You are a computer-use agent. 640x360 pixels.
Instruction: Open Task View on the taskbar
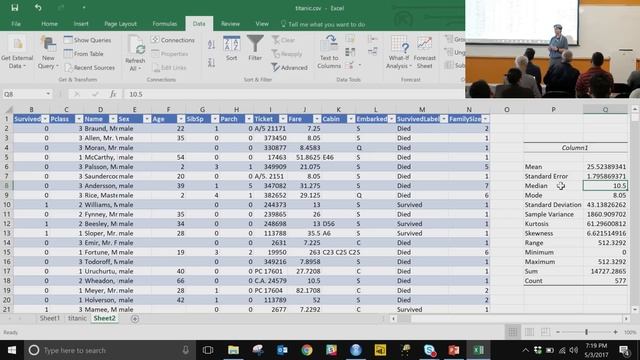(x=208, y=350)
